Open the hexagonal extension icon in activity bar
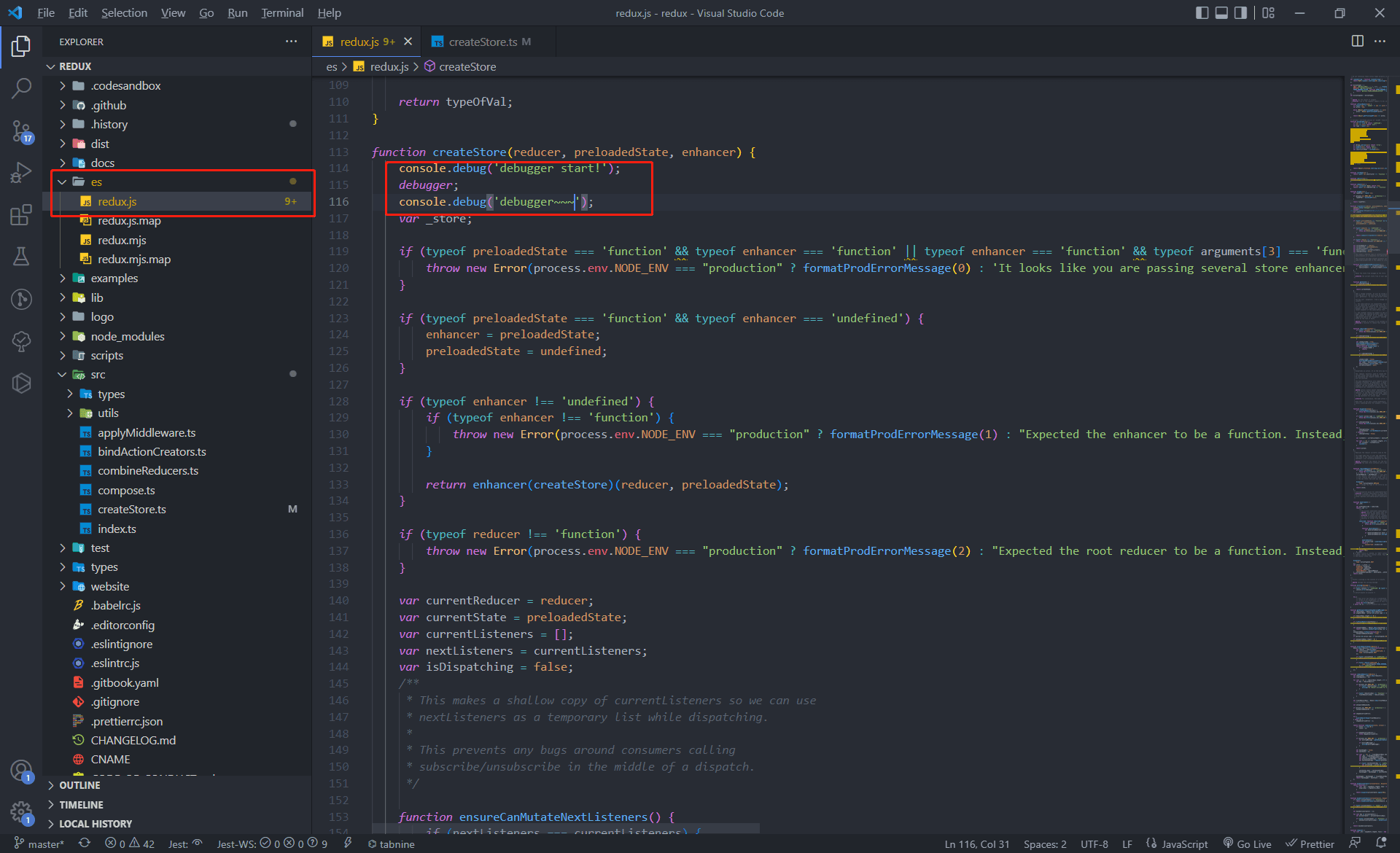The image size is (1400, 853). (x=21, y=383)
